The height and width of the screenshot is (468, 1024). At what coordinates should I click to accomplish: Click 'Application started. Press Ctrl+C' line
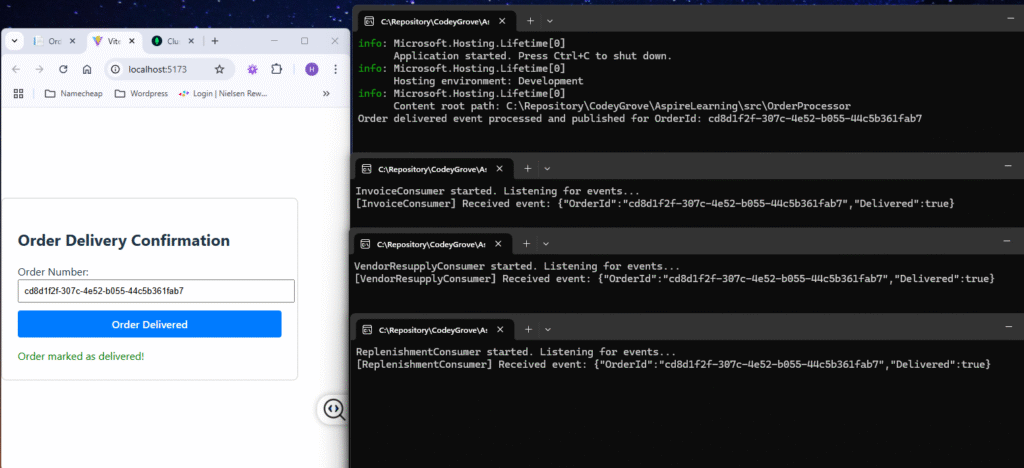click(x=532, y=56)
